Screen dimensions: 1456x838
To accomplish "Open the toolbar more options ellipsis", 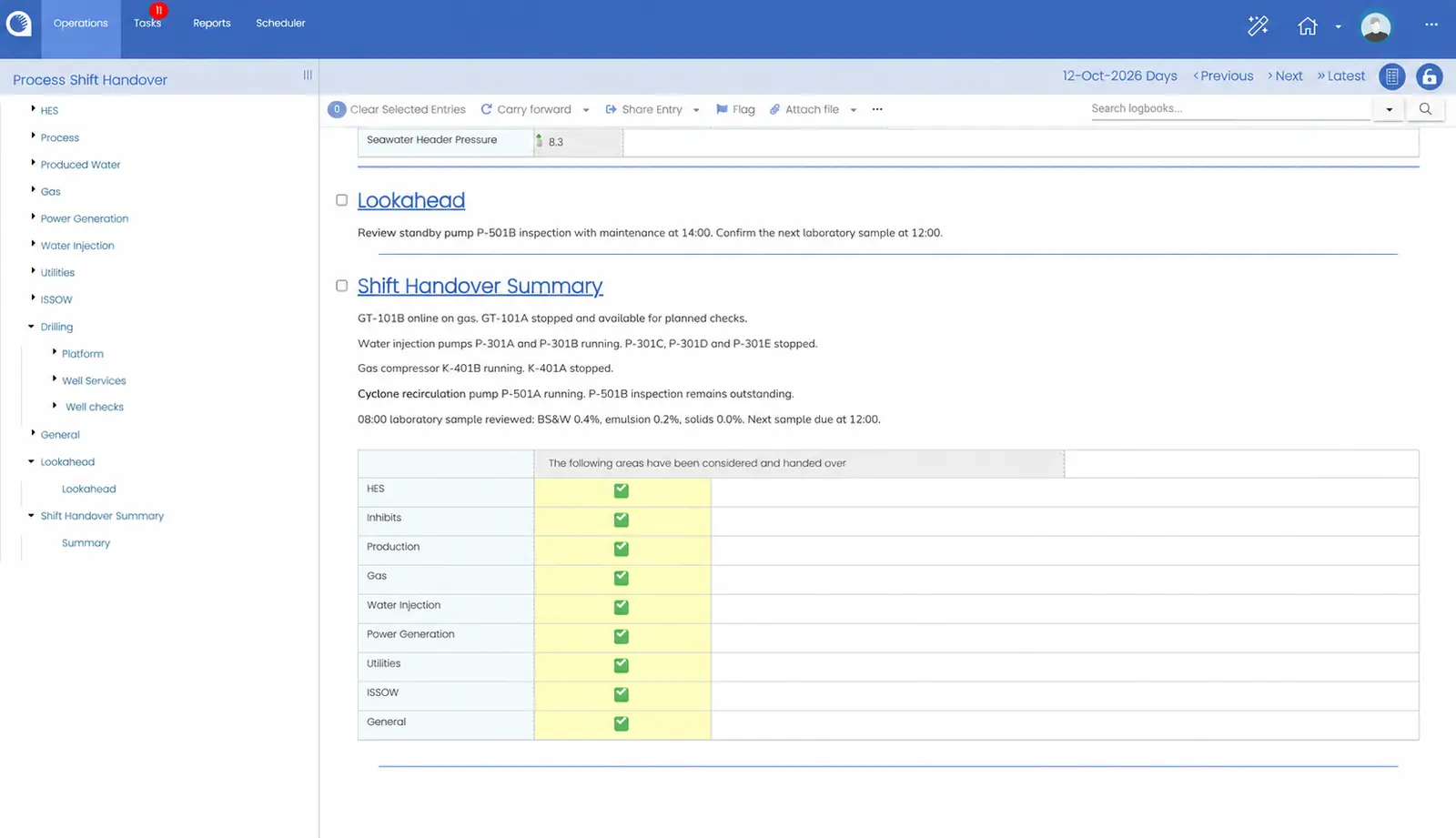I will tap(877, 109).
